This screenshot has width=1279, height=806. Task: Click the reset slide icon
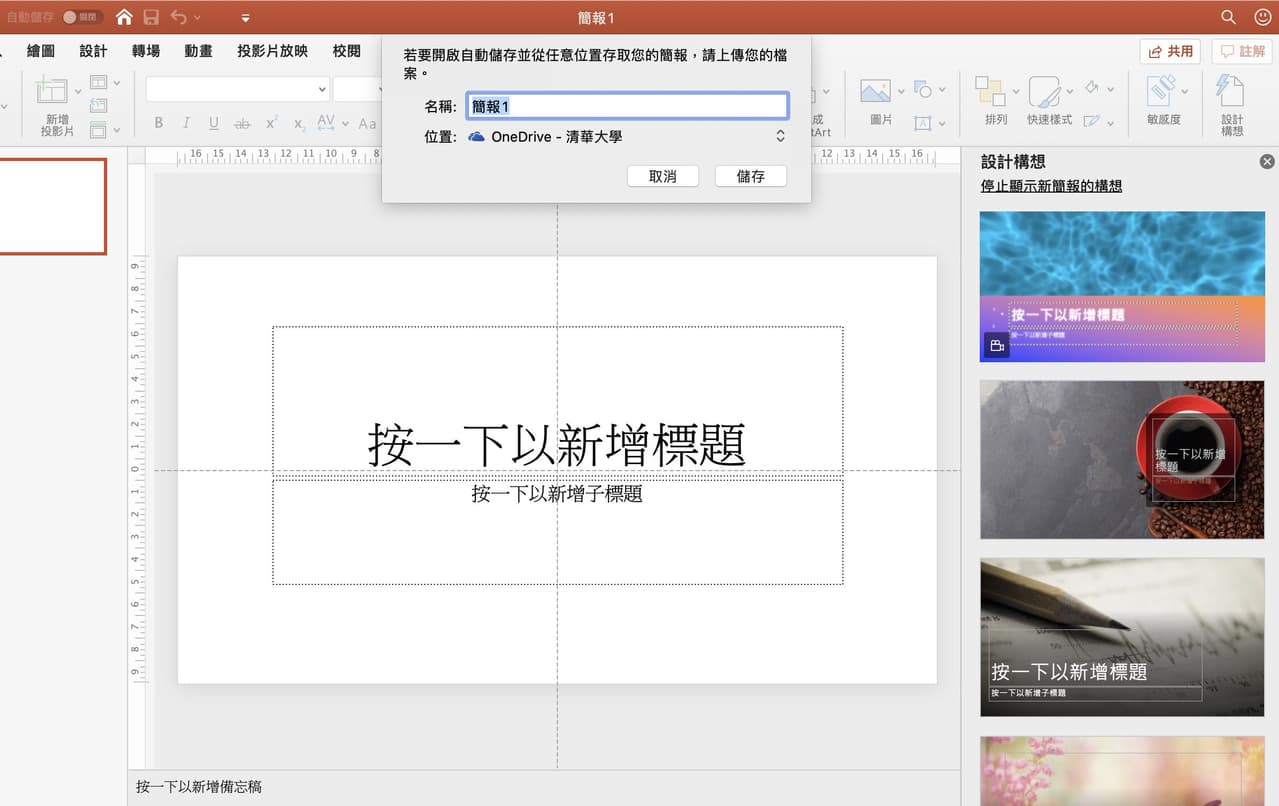pos(98,106)
